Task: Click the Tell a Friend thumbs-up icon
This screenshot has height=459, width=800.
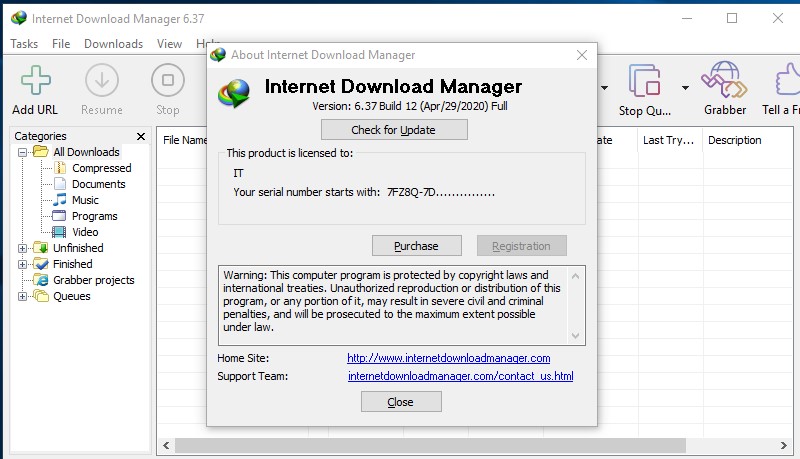Action: (x=787, y=80)
